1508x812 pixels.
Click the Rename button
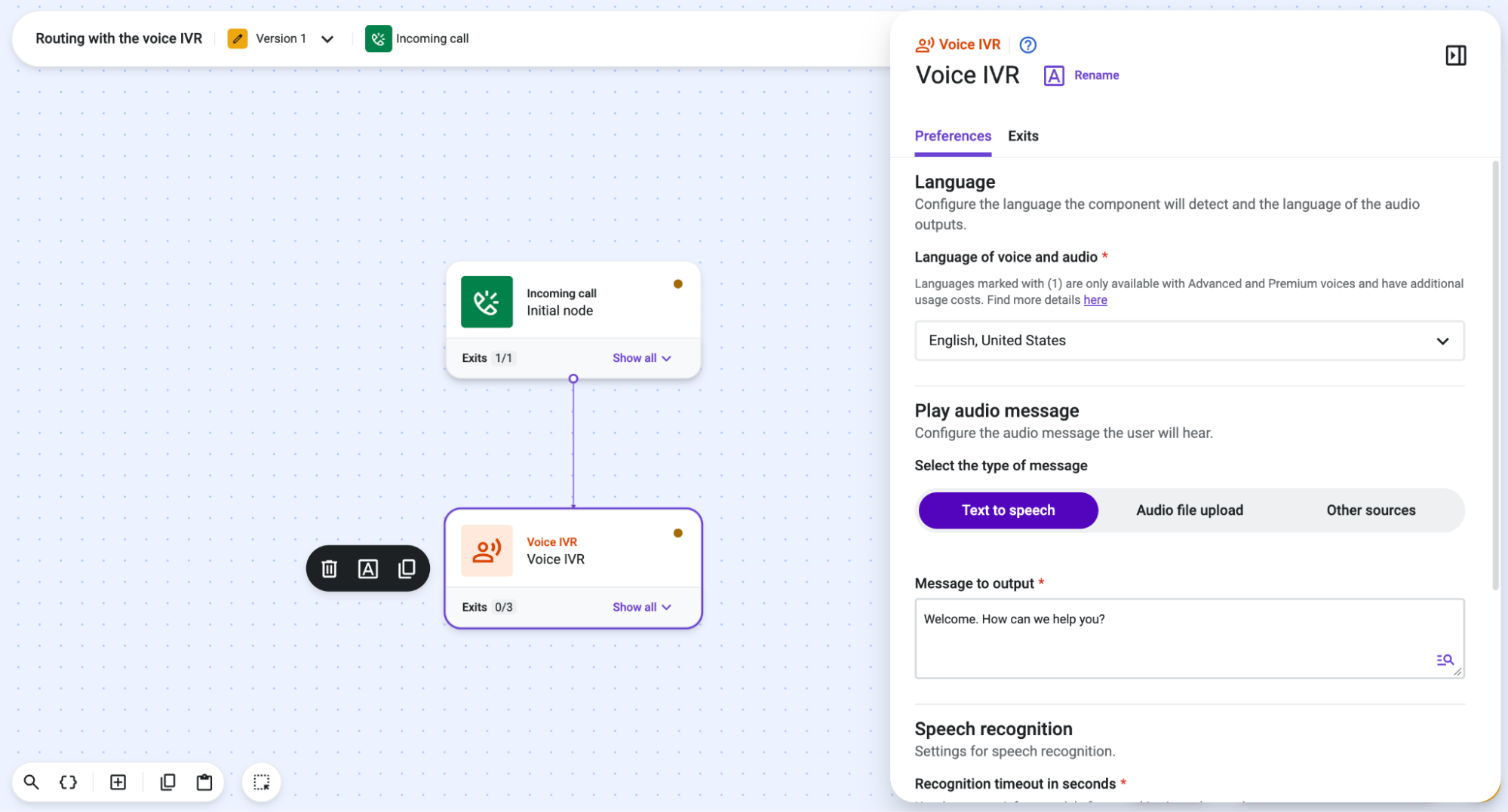1082,75
